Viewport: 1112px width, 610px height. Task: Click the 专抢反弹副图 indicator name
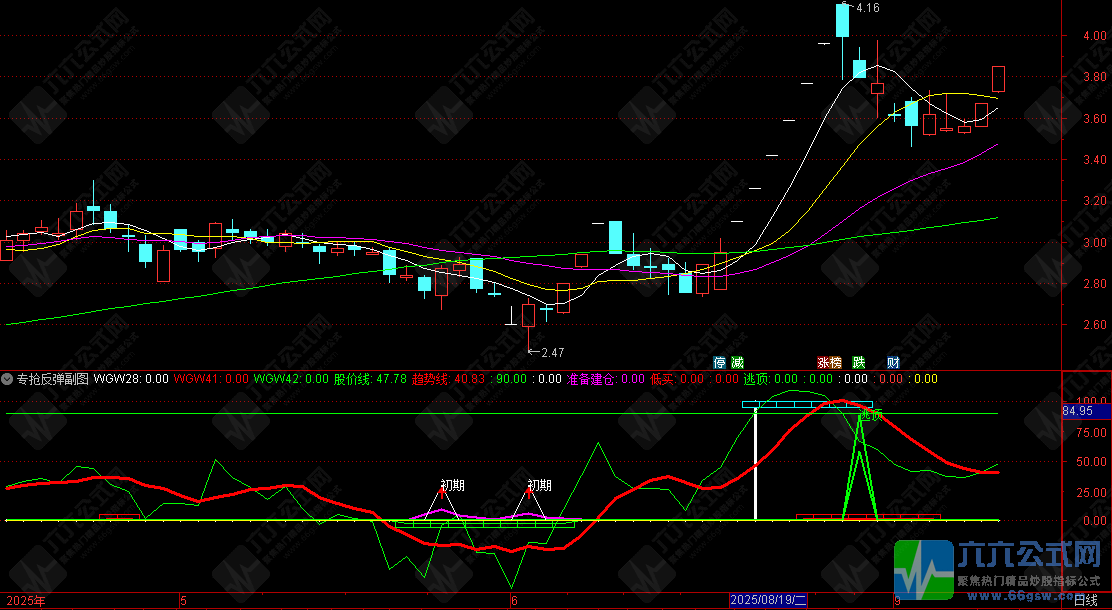click(53, 379)
